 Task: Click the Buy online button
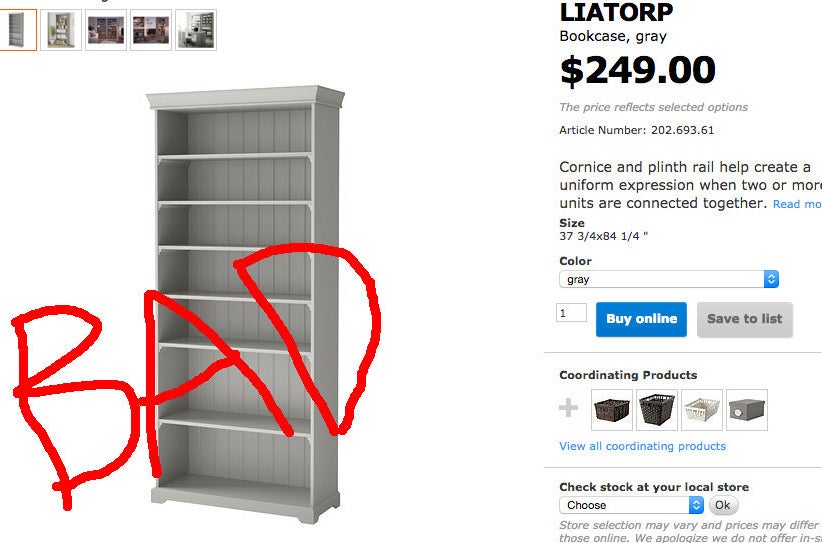coord(641,319)
